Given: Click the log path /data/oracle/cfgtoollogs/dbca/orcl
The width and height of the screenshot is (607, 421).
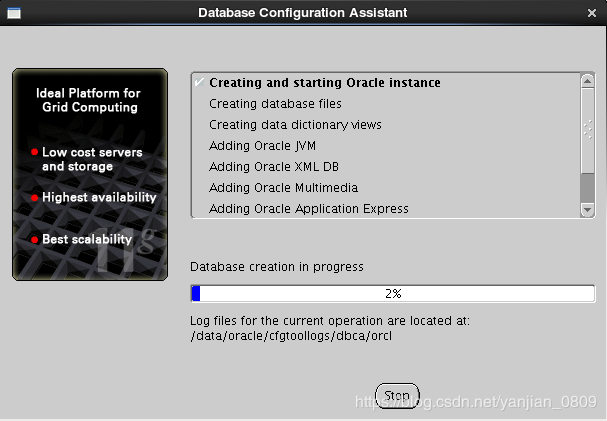Looking at the screenshot, I should (x=291, y=335).
